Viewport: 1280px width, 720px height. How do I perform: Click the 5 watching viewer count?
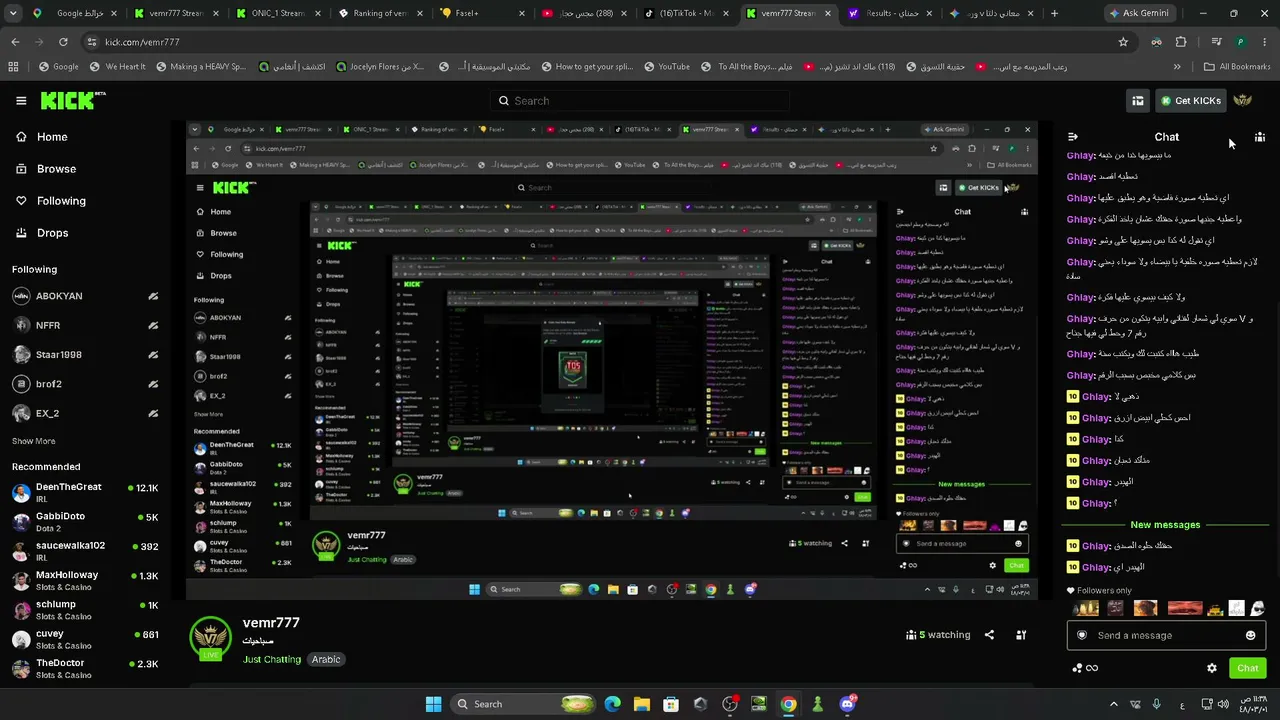tap(938, 635)
